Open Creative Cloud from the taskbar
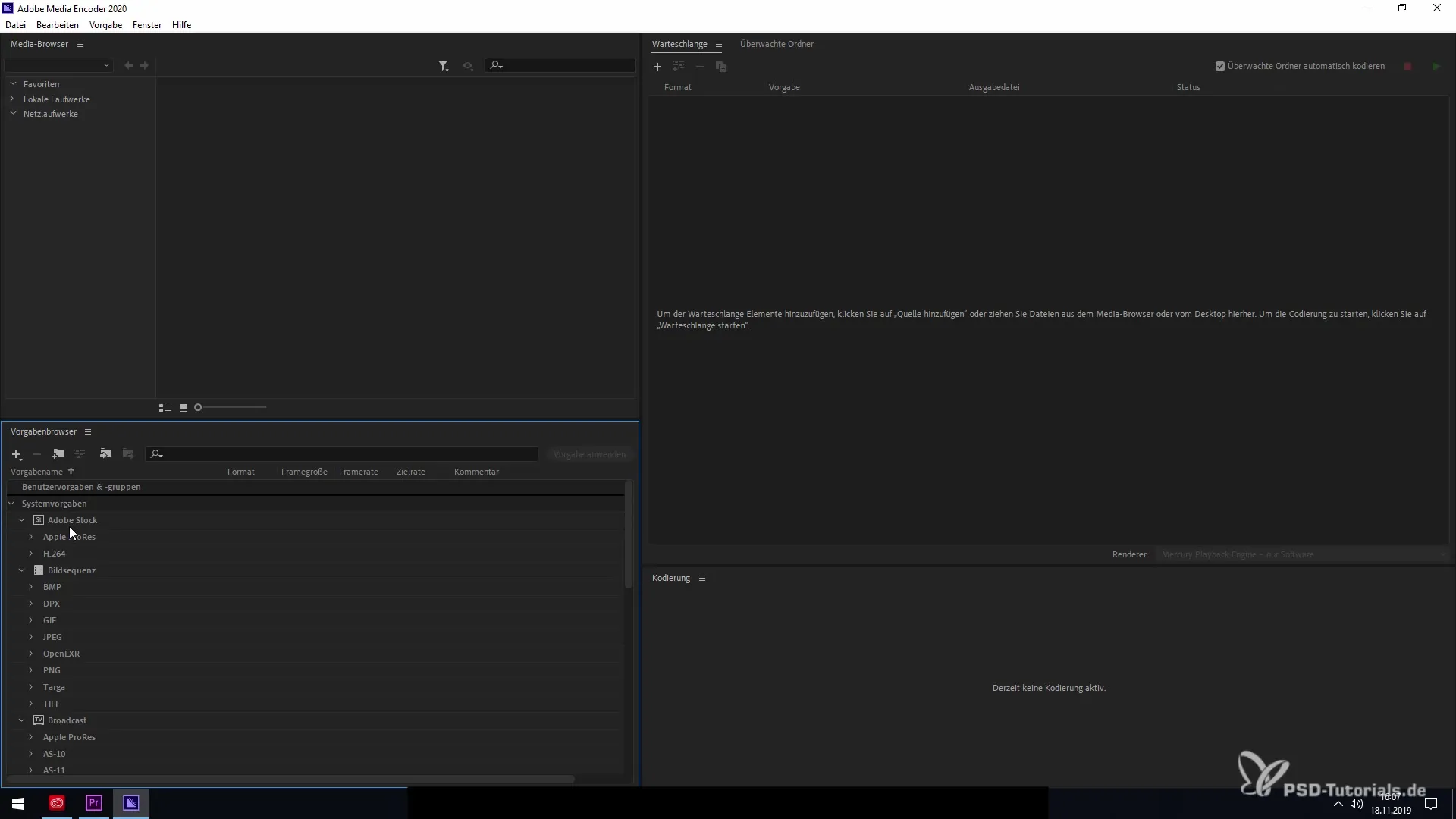 57,803
